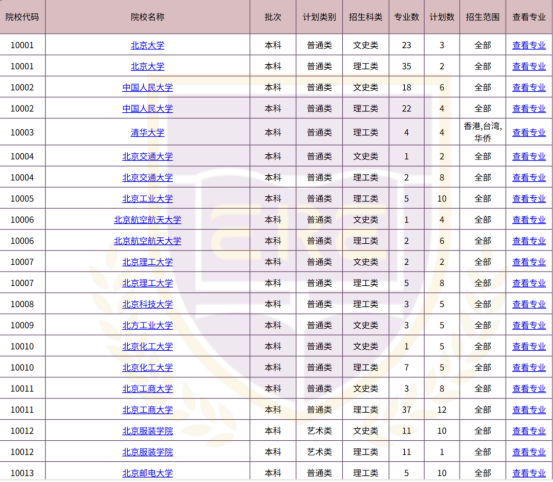553x482 pixels.
Task: Click 查看专业 for 清华大学
Action: click(x=529, y=133)
